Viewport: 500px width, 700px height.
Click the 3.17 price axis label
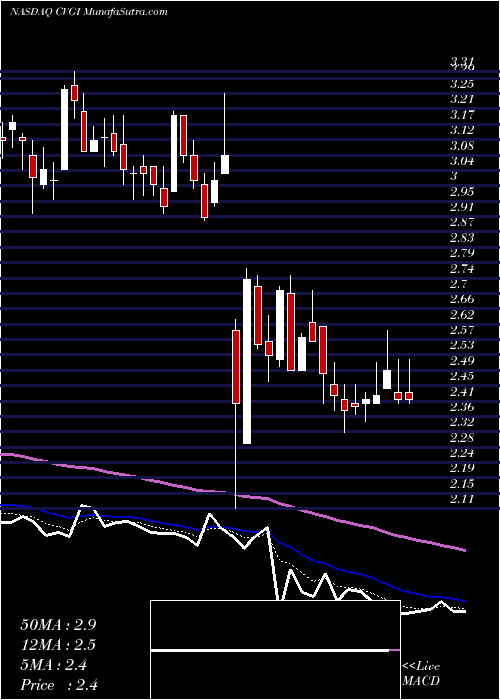tap(462, 114)
